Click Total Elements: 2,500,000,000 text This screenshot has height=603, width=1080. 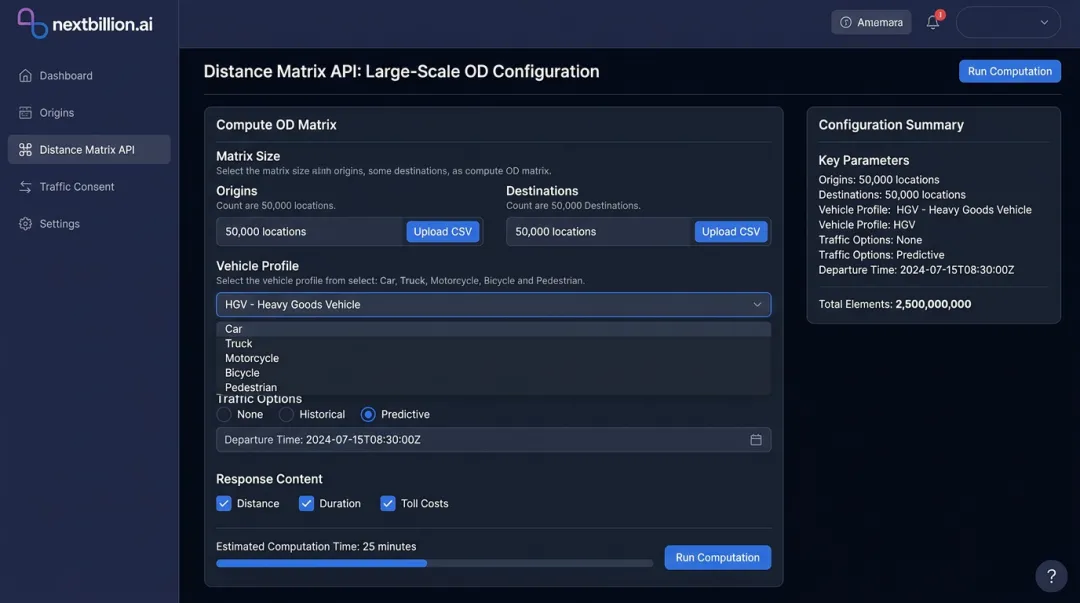pos(895,304)
